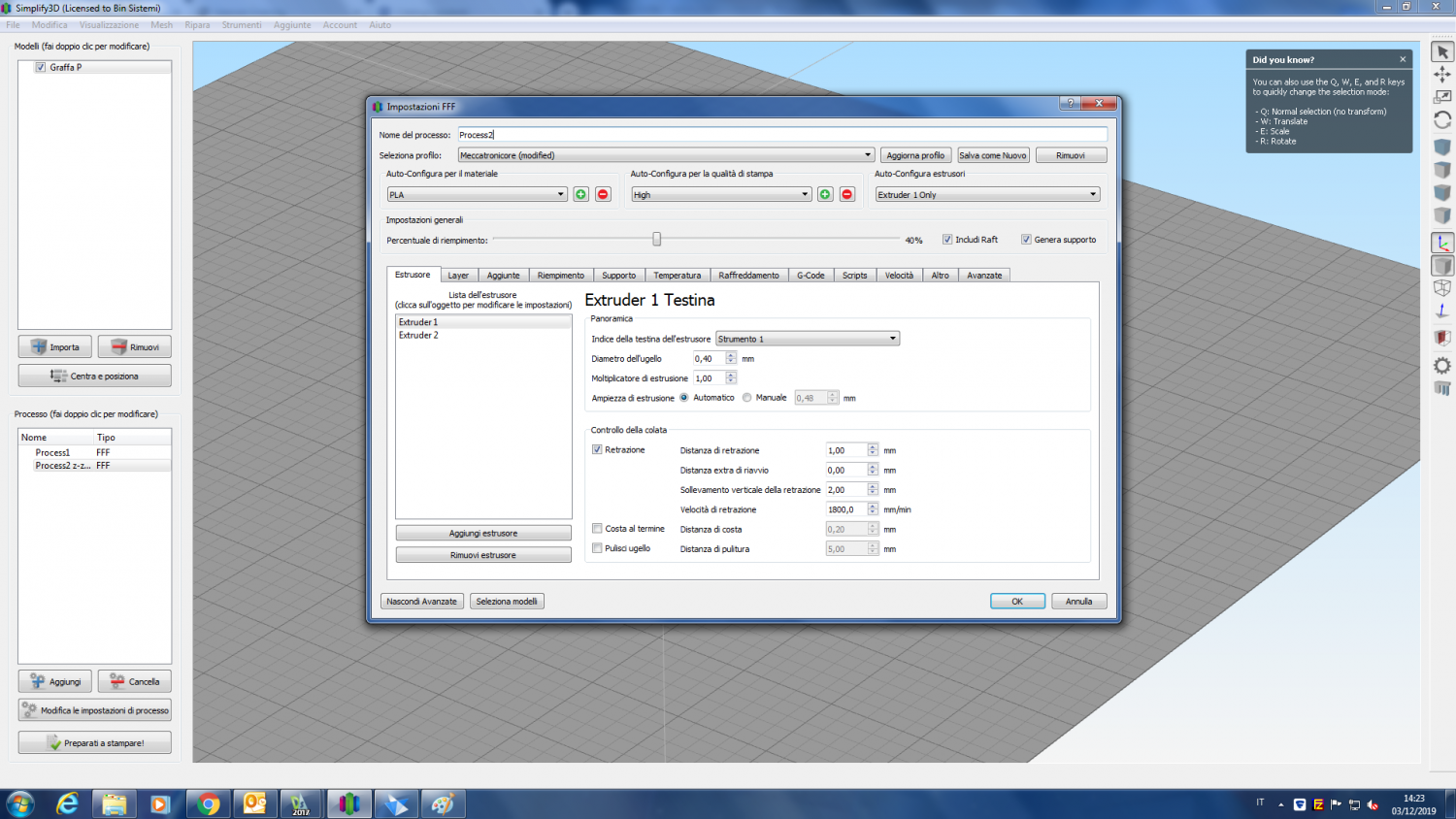Screen dimensions: 1456x819
Task: Open the Riempimento tab
Action: click(560, 276)
